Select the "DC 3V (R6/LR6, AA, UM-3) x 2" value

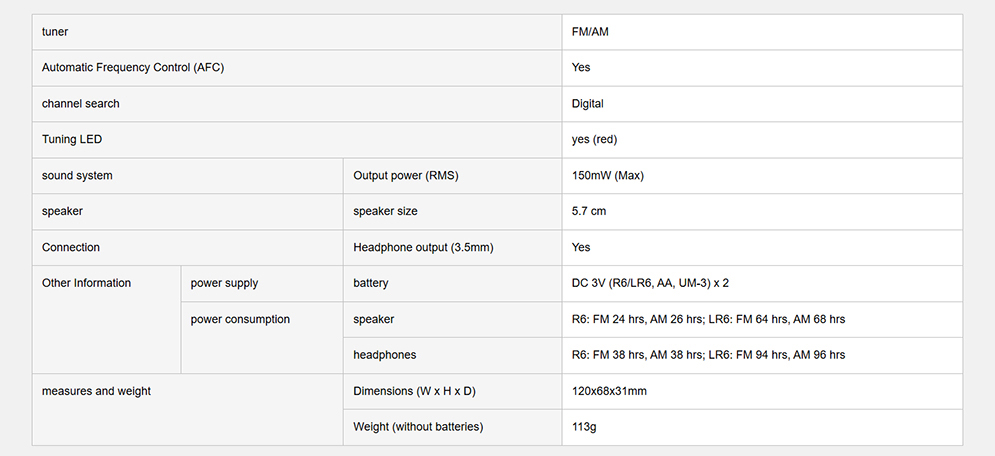(x=657, y=284)
